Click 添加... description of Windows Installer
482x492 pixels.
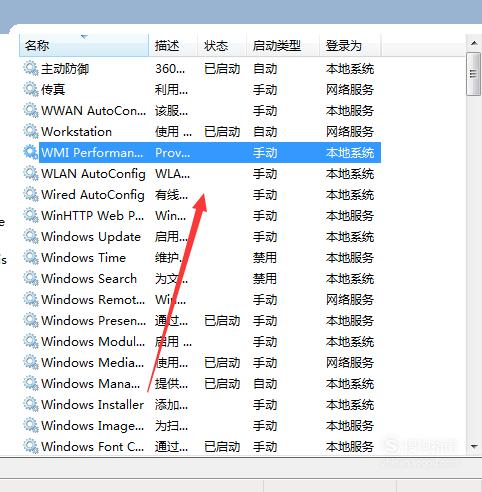pos(171,405)
